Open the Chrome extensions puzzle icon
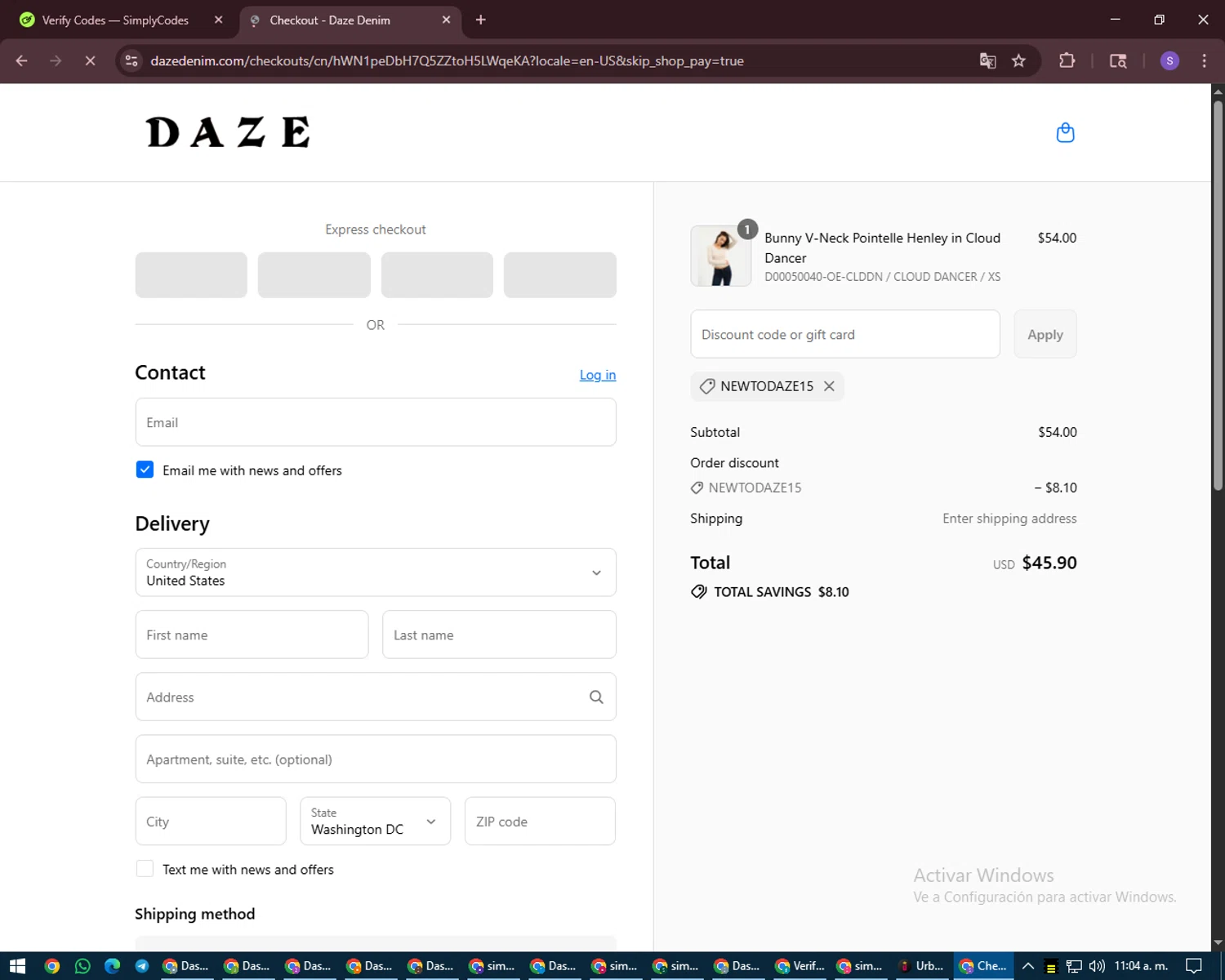The height and width of the screenshot is (980, 1225). (x=1067, y=60)
